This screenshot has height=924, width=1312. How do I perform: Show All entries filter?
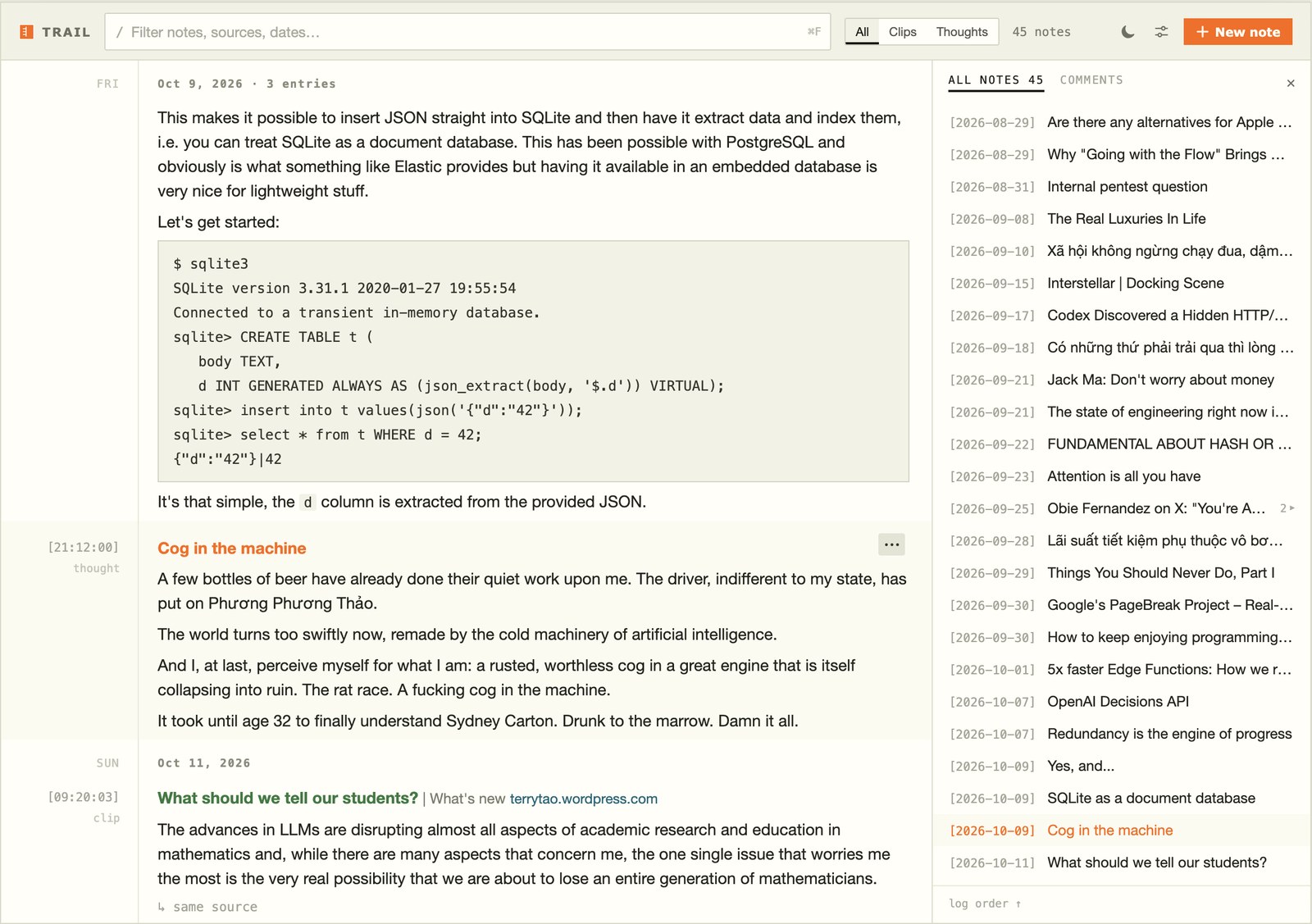click(x=862, y=32)
